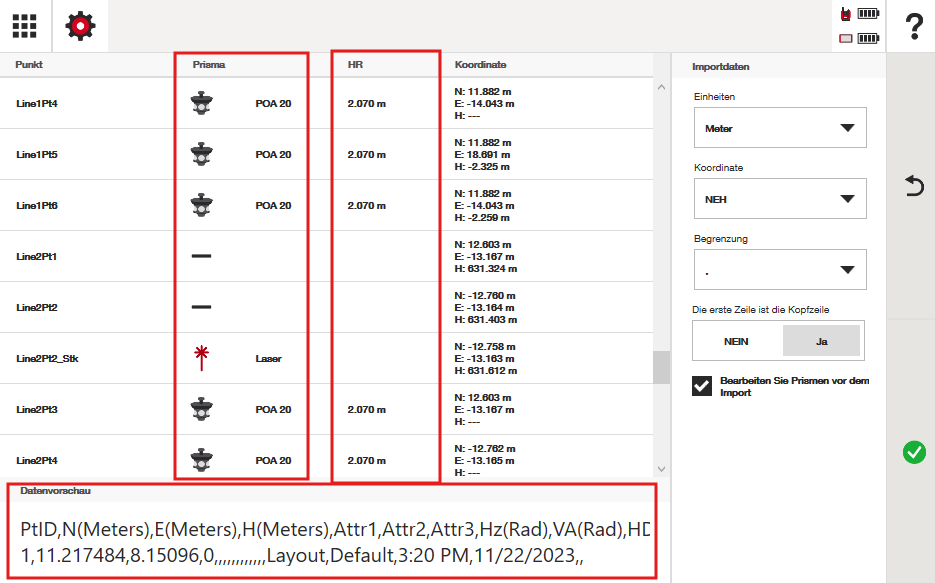Click the question mark help icon
935x583 pixels.
point(913,27)
